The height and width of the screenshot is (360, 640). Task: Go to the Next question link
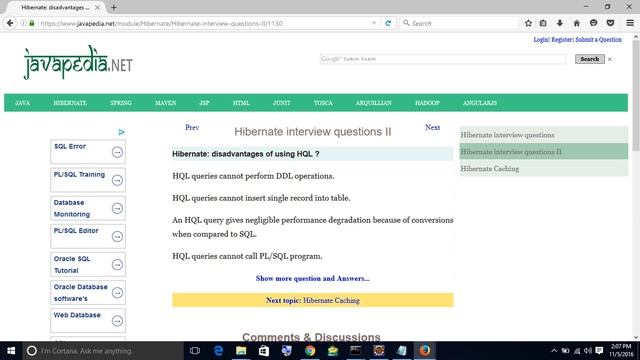coord(432,127)
